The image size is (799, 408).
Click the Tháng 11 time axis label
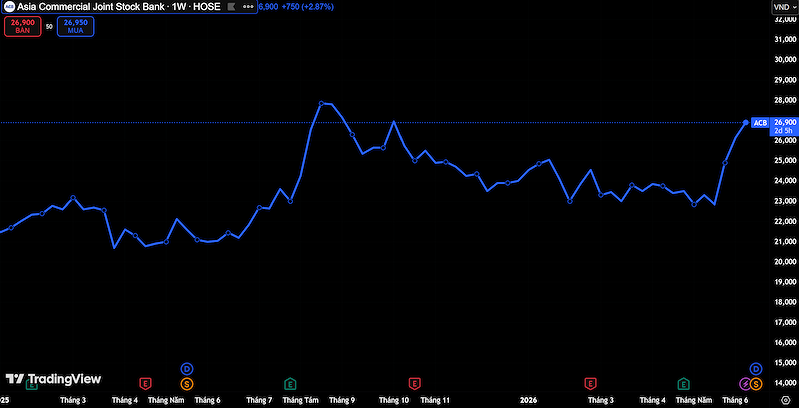(x=435, y=400)
